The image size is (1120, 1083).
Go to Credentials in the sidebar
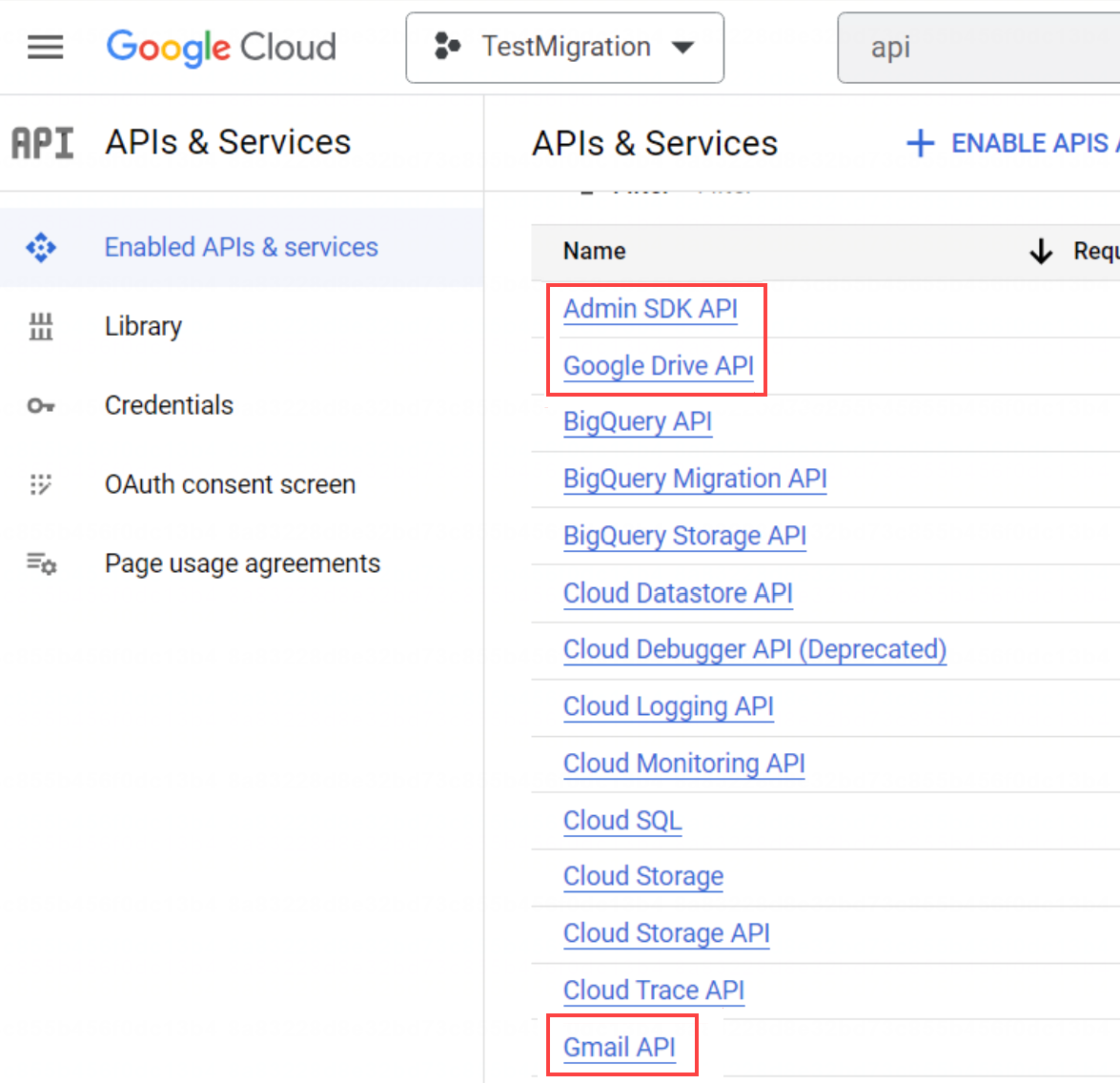pyautogui.click(x=169, y=406)
